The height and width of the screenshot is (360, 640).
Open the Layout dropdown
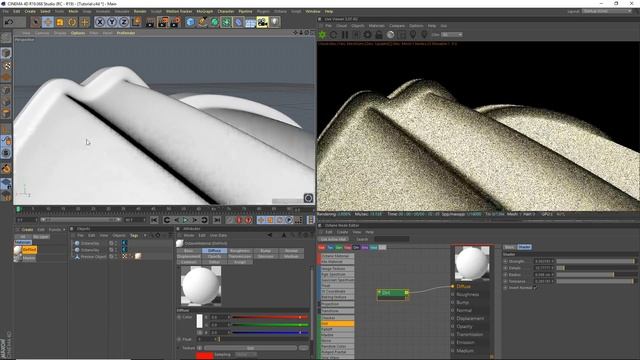tap(607, 11)
